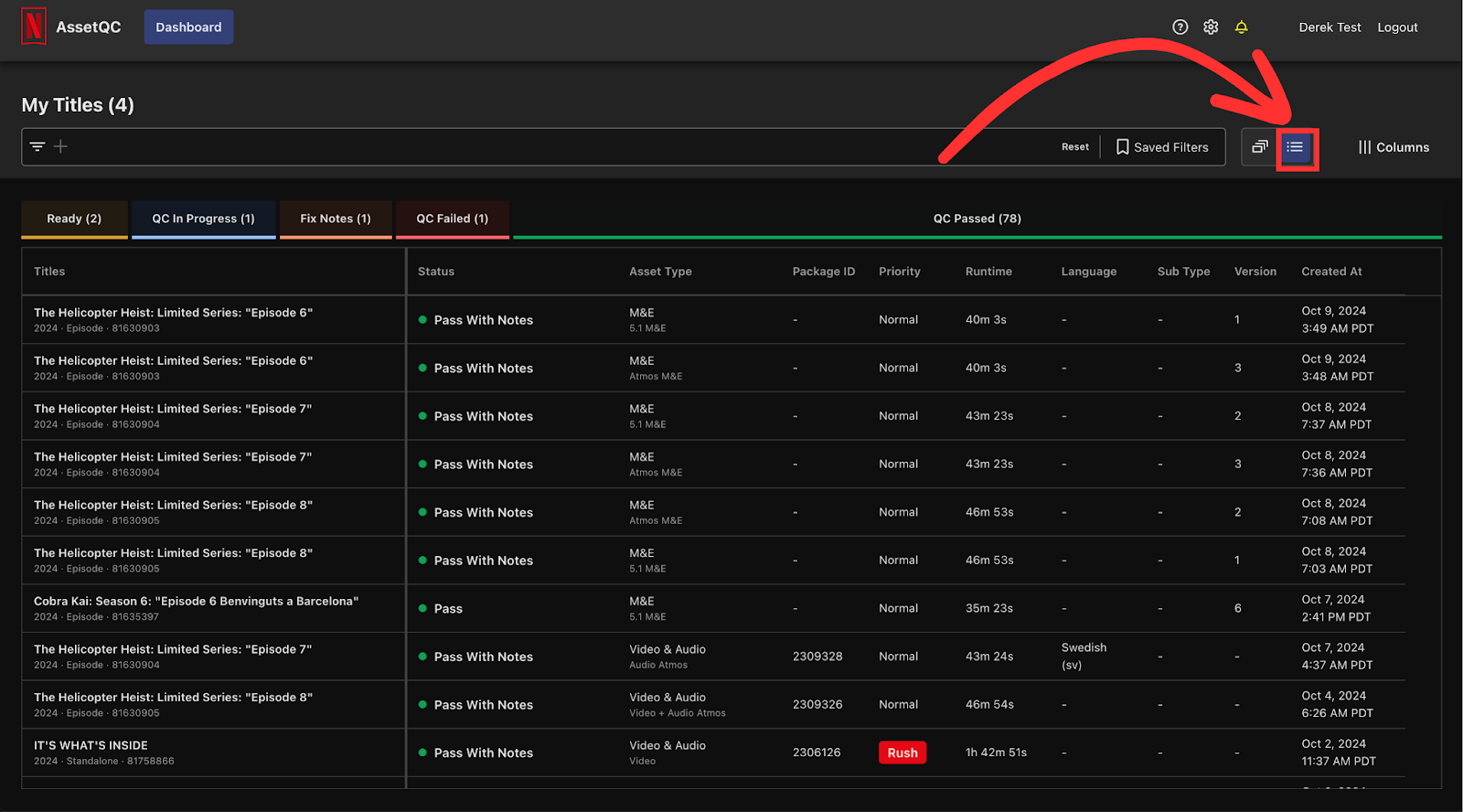Image resolution: width=1463 pixels, height=812 pixels.
Task: Click the filter lines icon
Action: pos(37,146)
